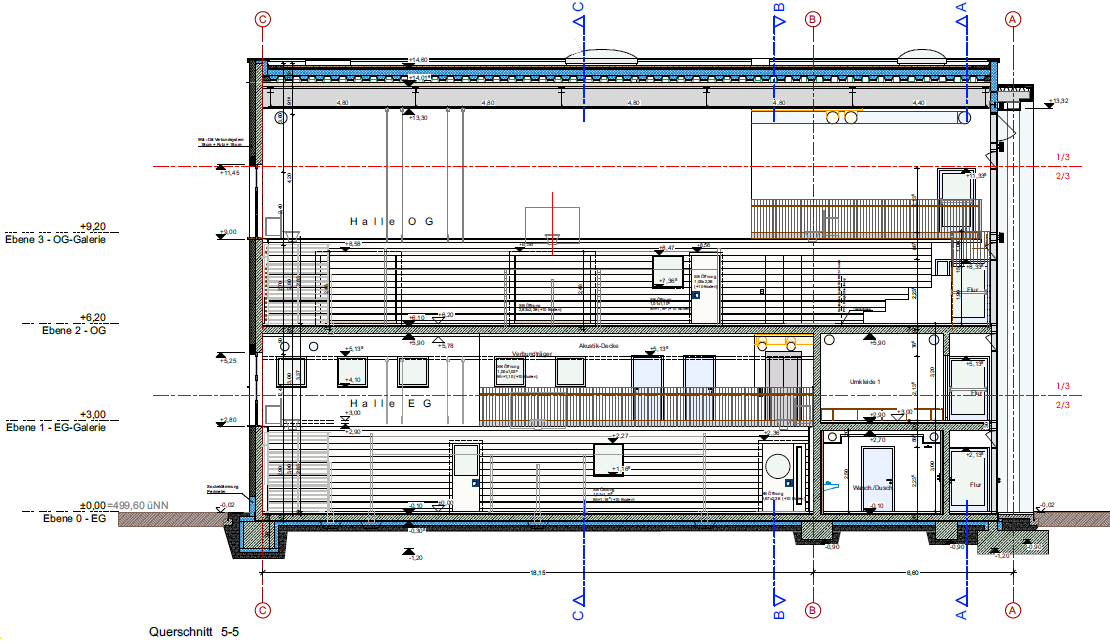Screen dimensions: 1110x642
Task: Click the +13,32 elevation marker at right
Action: pyautogui.click(x=1060, y=101)
